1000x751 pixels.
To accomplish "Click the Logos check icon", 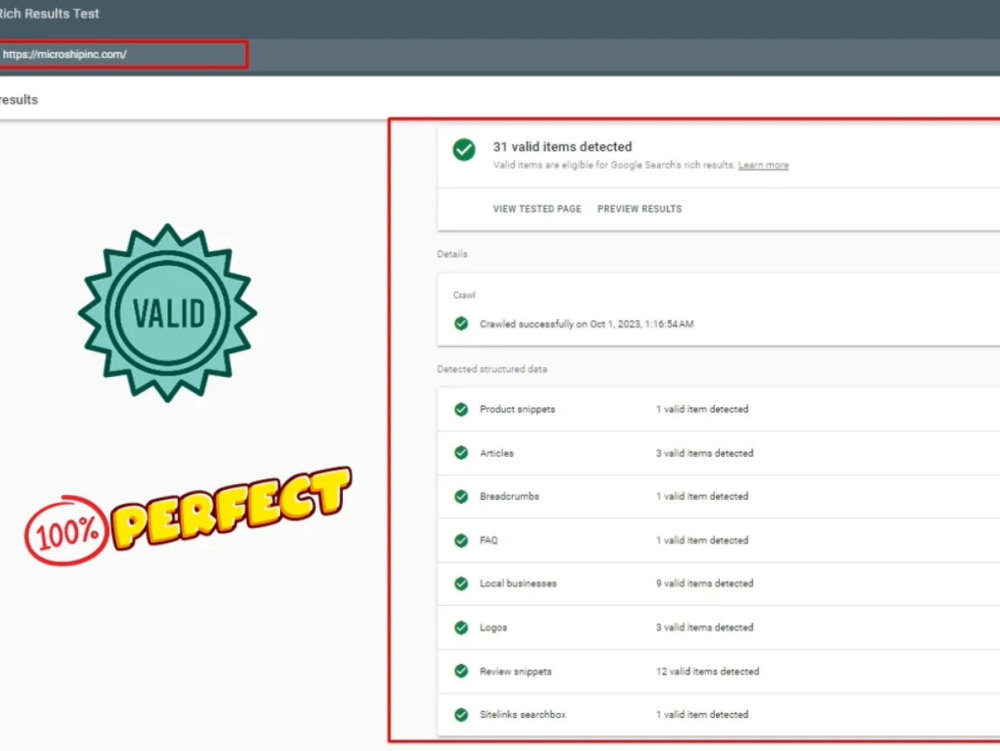I will [x=461, y=627].
